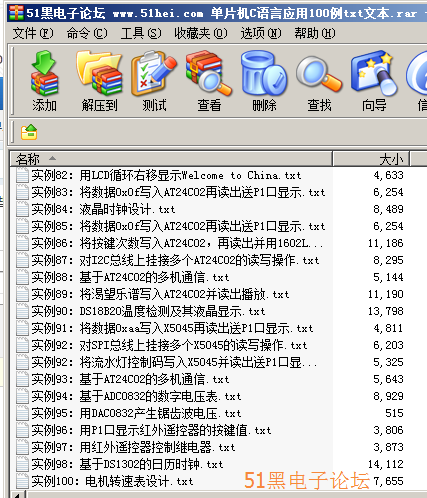Click the 查找 (Find) magnifier icon
Screen dimensions: 427x498
tap(319, 81)
